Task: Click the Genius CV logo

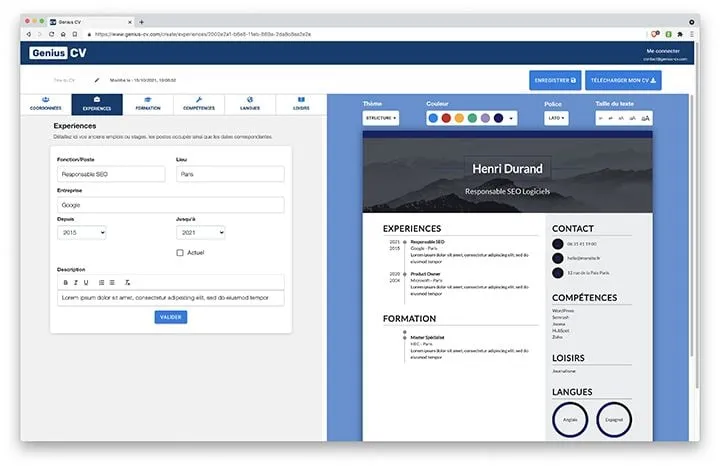Action: point(58,53)
